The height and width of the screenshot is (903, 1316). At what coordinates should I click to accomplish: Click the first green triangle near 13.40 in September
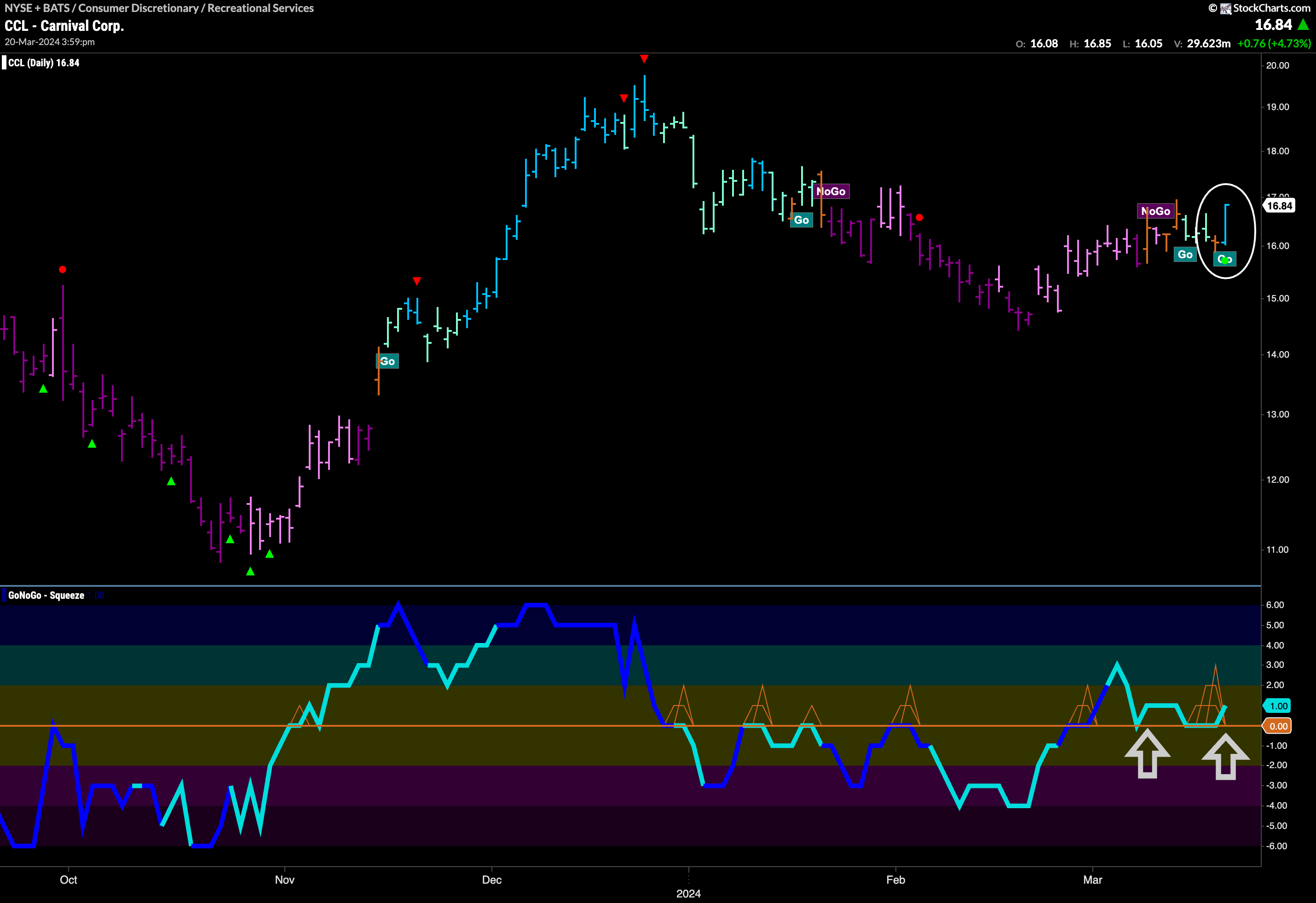(x=43, y=388)
